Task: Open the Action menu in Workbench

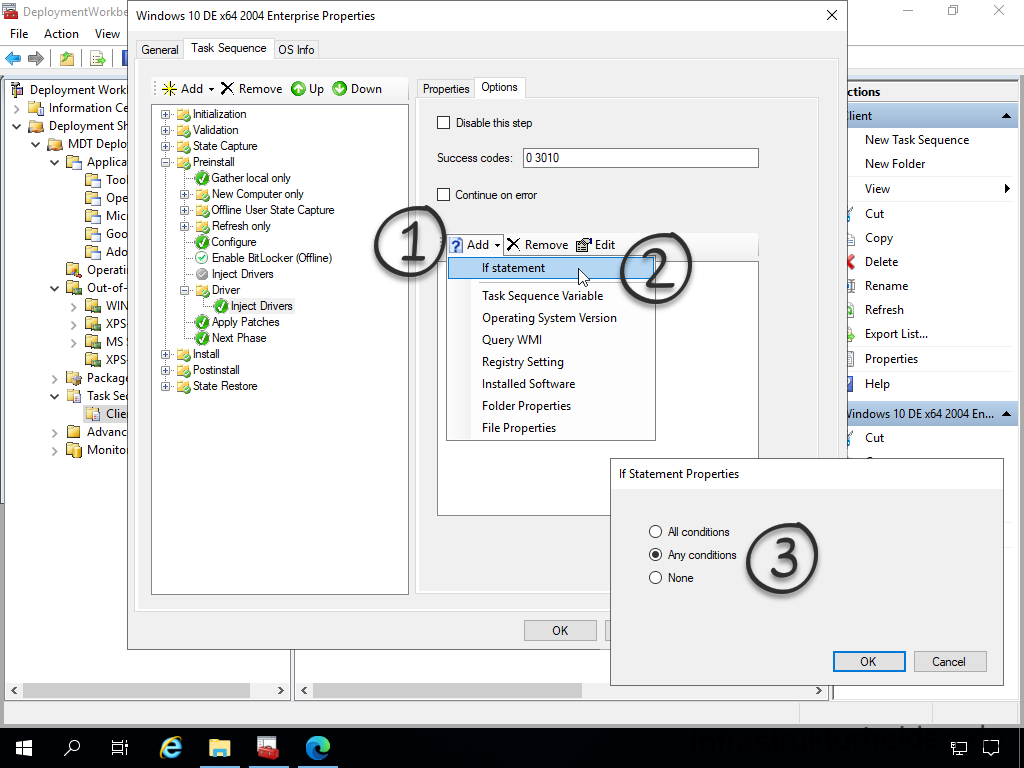Action: 61,34
